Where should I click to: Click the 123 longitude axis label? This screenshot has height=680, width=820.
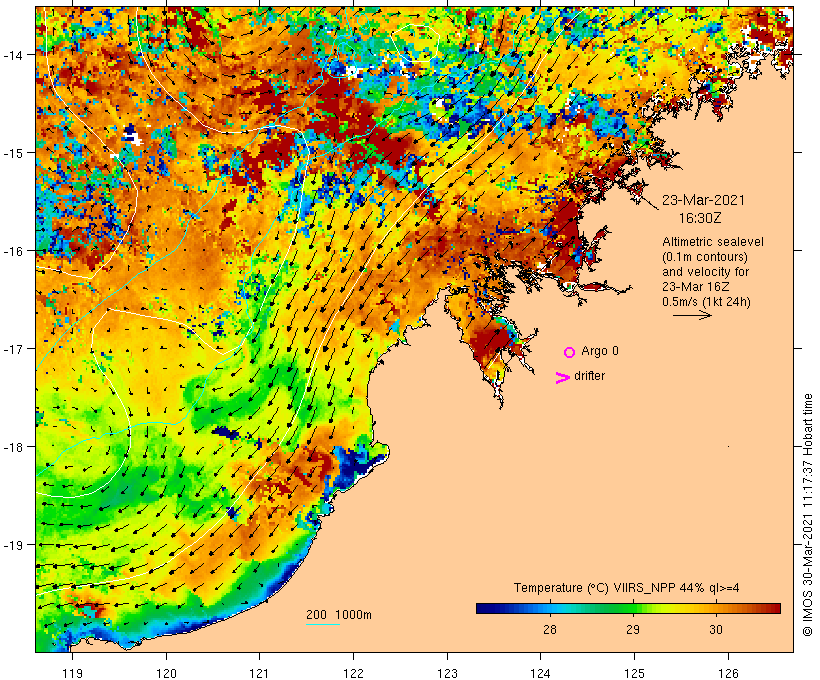pyautogui.click(x=447, y=673)
